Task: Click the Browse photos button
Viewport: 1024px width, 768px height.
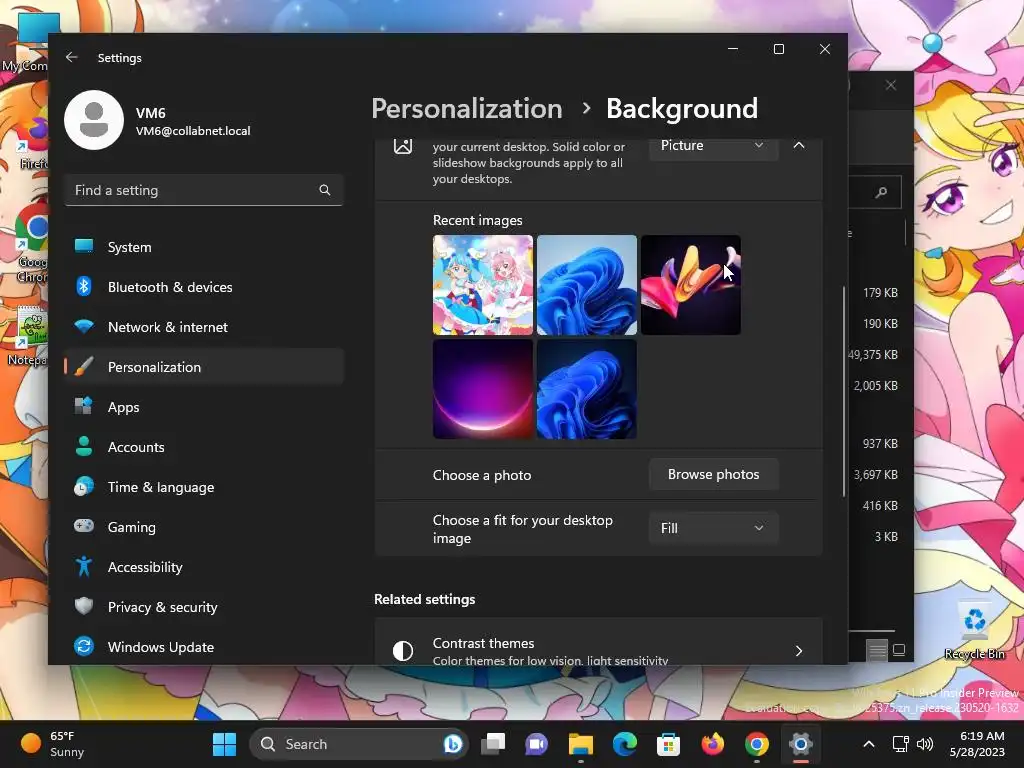Action: (713, 475)
